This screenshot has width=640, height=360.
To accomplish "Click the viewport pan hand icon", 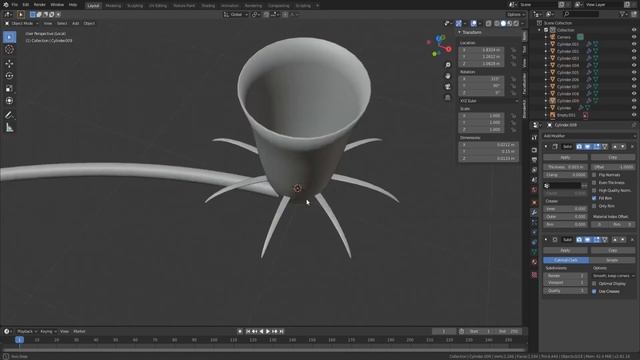I will tap(448, 76).
